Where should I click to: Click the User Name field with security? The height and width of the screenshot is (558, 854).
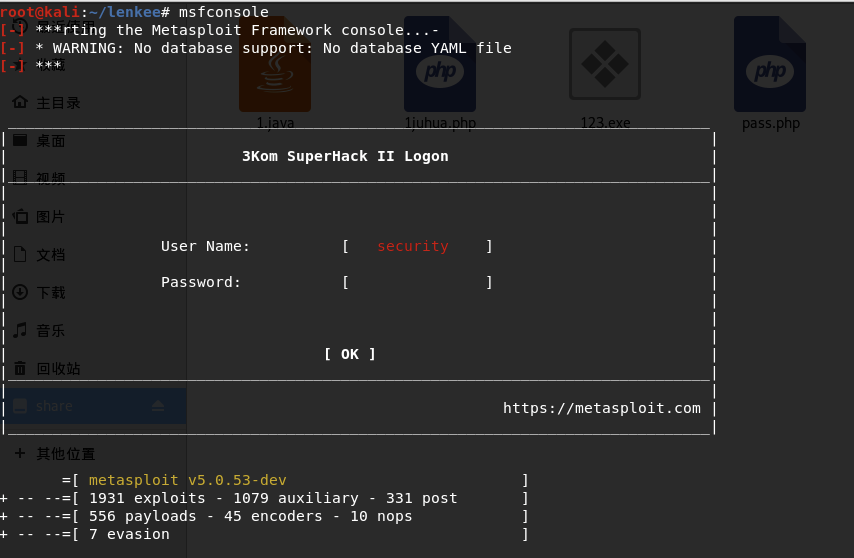(417, 247)
